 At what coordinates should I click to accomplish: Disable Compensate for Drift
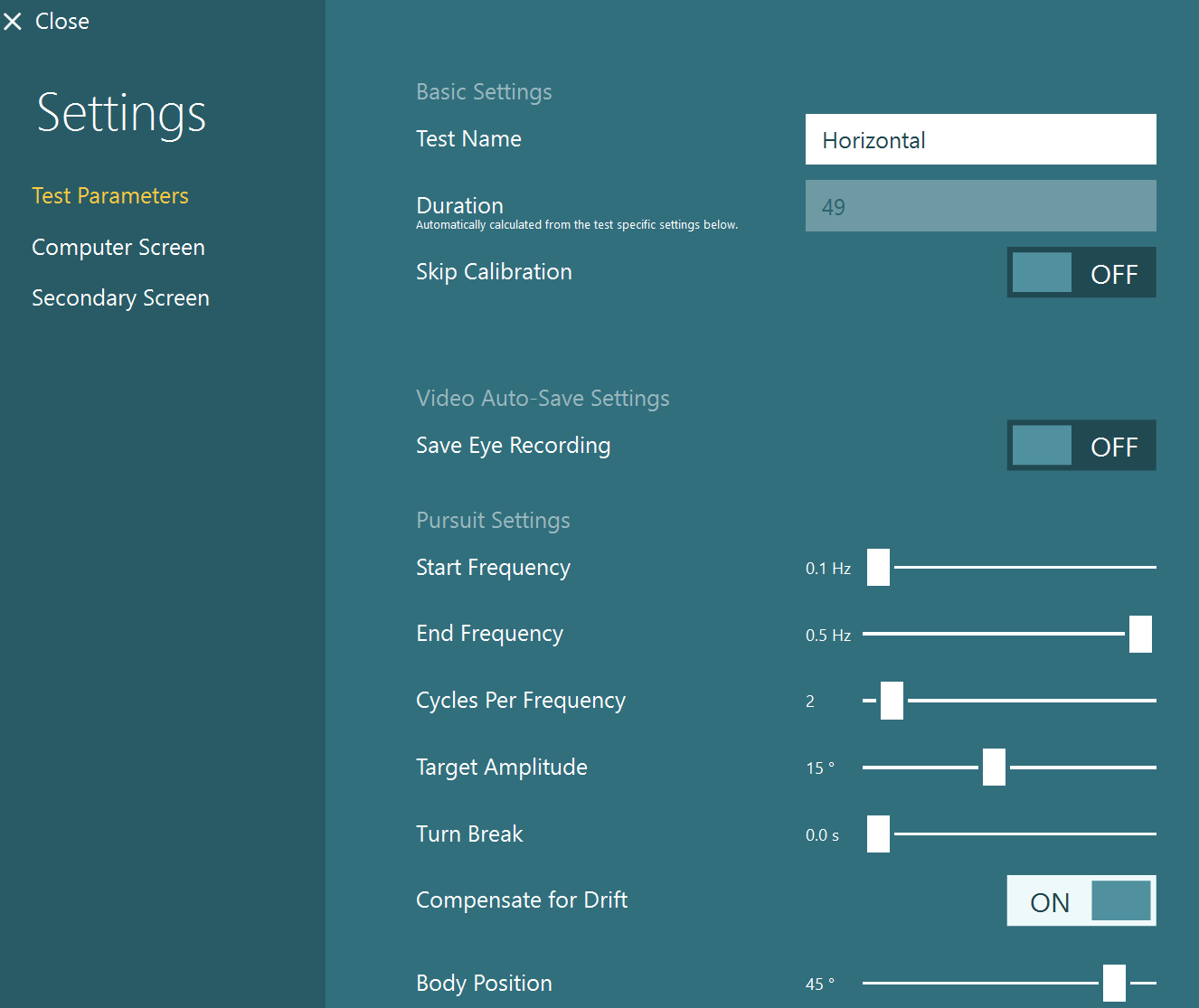1081,900
